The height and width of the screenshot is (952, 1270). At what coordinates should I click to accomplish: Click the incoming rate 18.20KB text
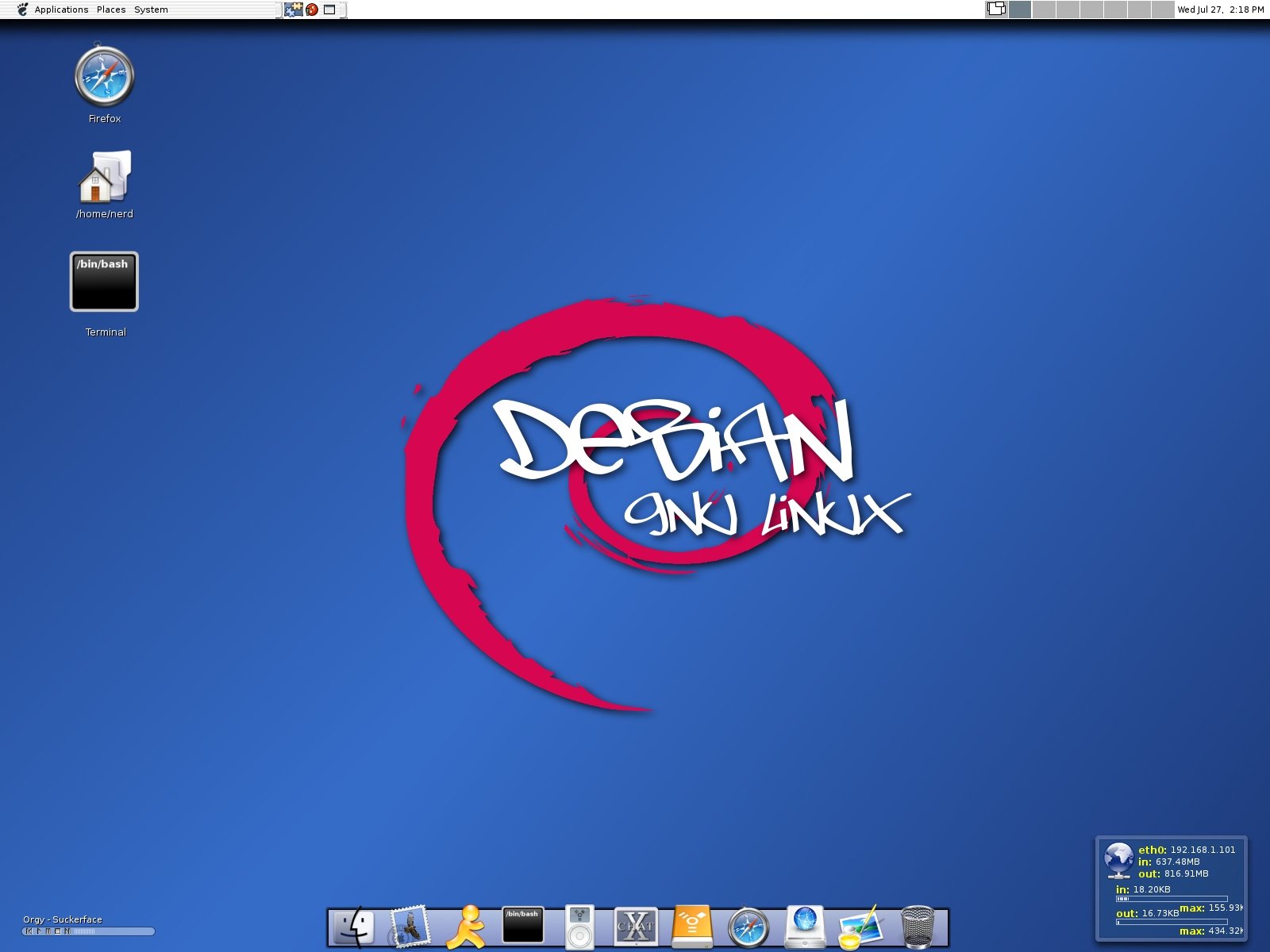[x=1152, y=889]
